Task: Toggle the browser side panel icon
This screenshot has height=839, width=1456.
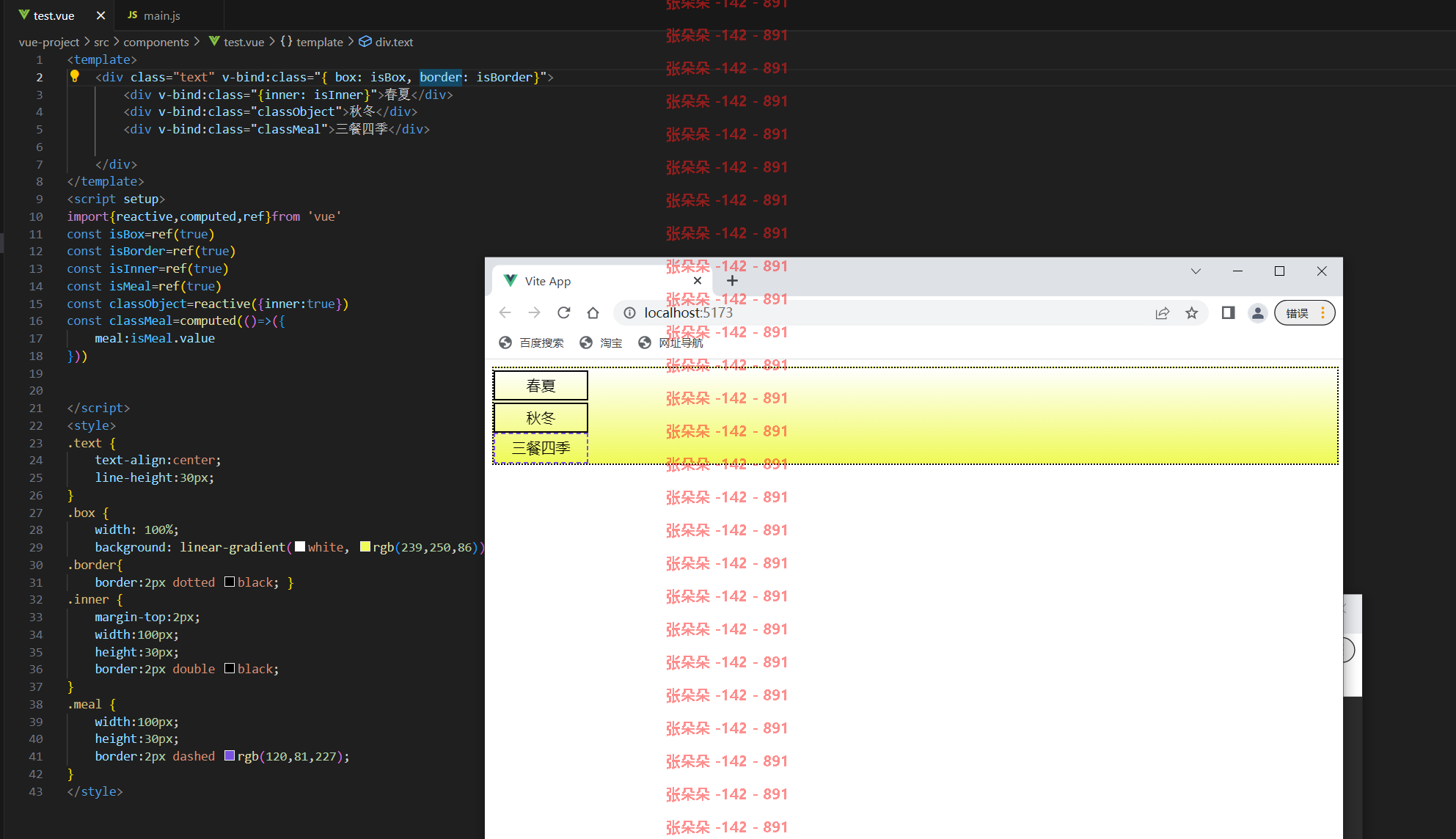Action: pyautogui.click(x=1228, y=313)
